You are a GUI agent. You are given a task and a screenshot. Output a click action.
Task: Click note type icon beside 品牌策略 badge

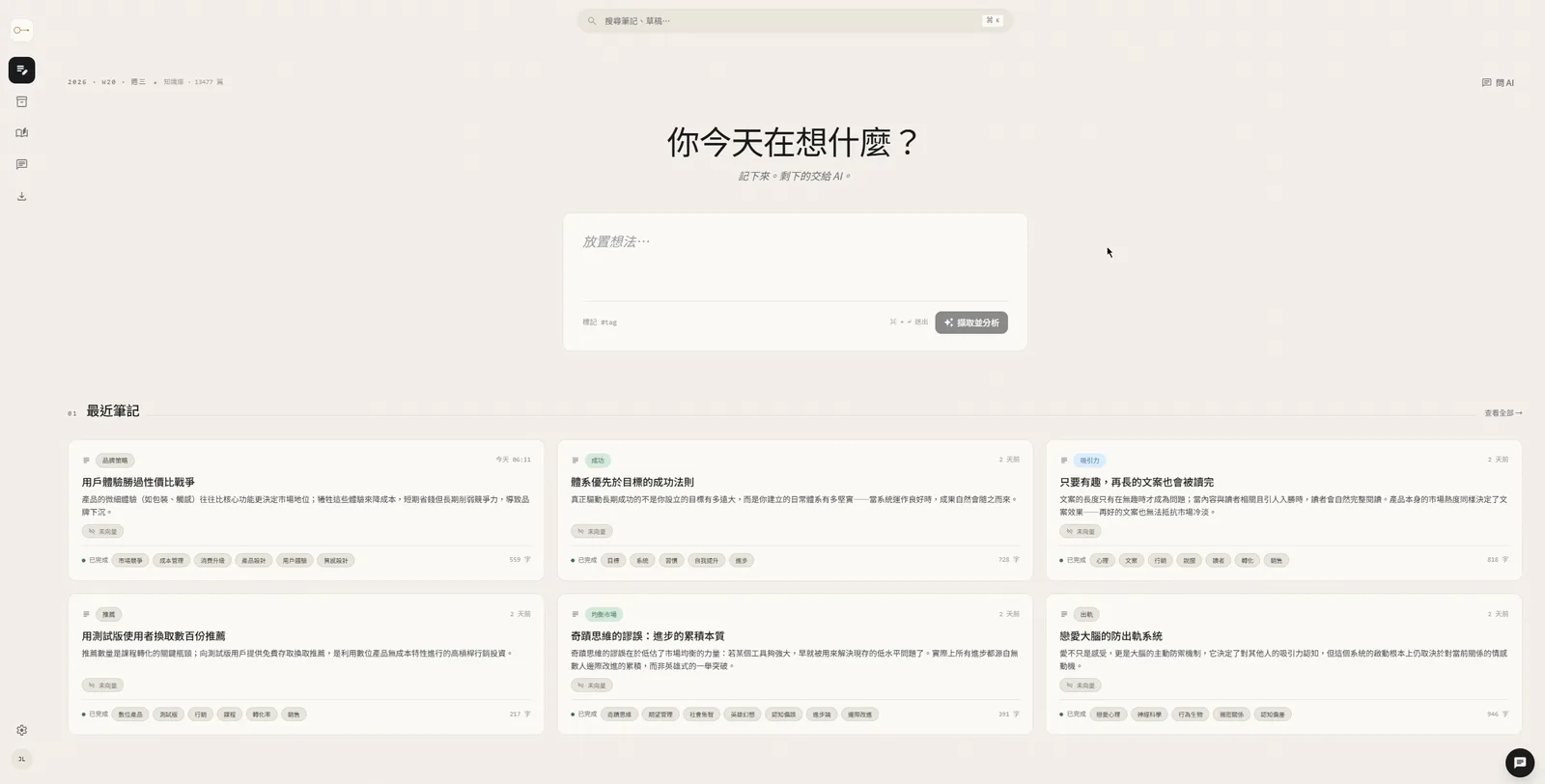point(86,461)
